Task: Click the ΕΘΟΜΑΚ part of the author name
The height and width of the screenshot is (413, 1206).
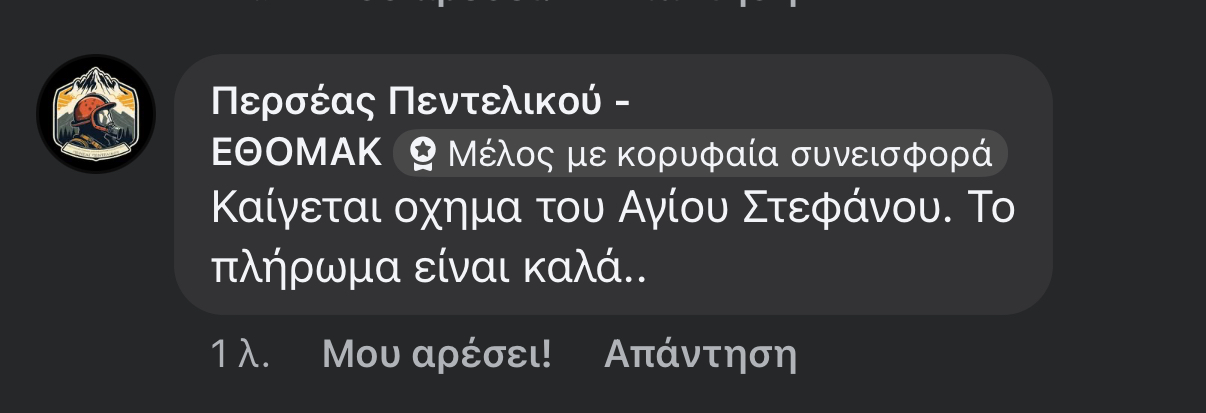Action: [297, 153]
